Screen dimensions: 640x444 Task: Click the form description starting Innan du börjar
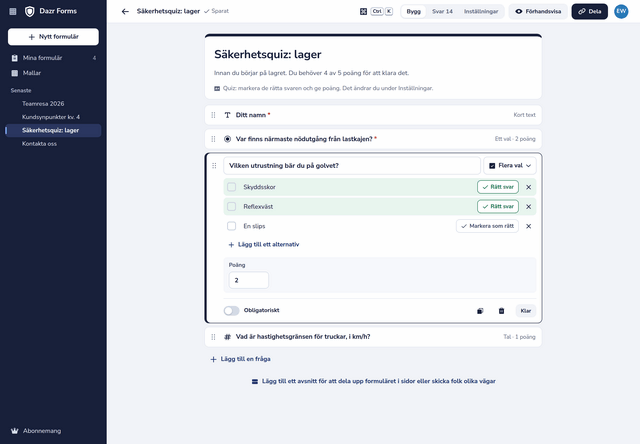click(x=311, y=73)
